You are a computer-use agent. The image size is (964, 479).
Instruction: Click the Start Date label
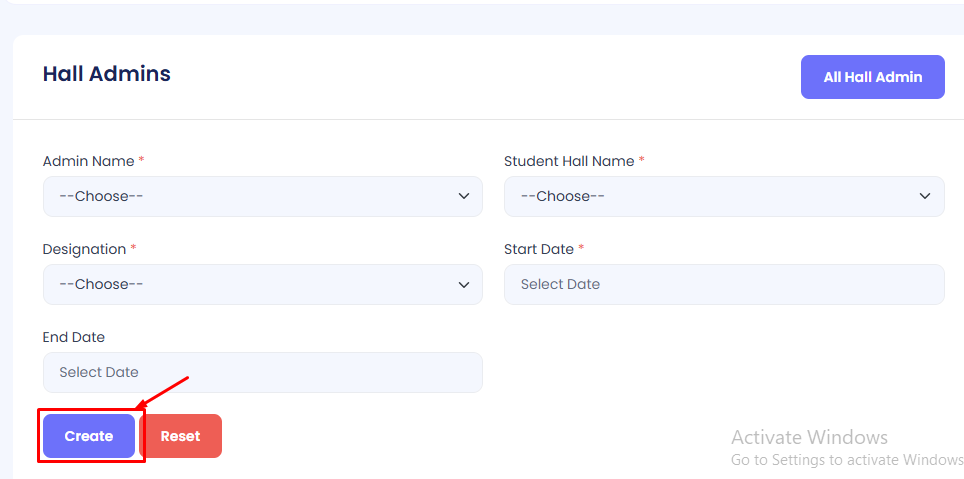click(539, 249)
